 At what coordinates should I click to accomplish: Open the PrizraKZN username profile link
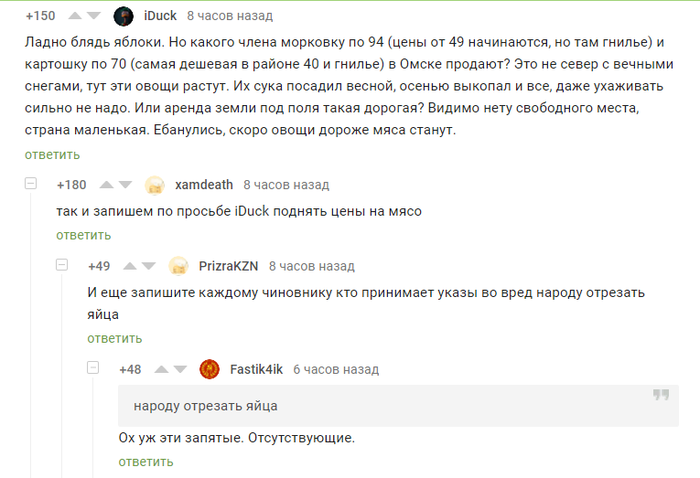click(x=228, y=266)
